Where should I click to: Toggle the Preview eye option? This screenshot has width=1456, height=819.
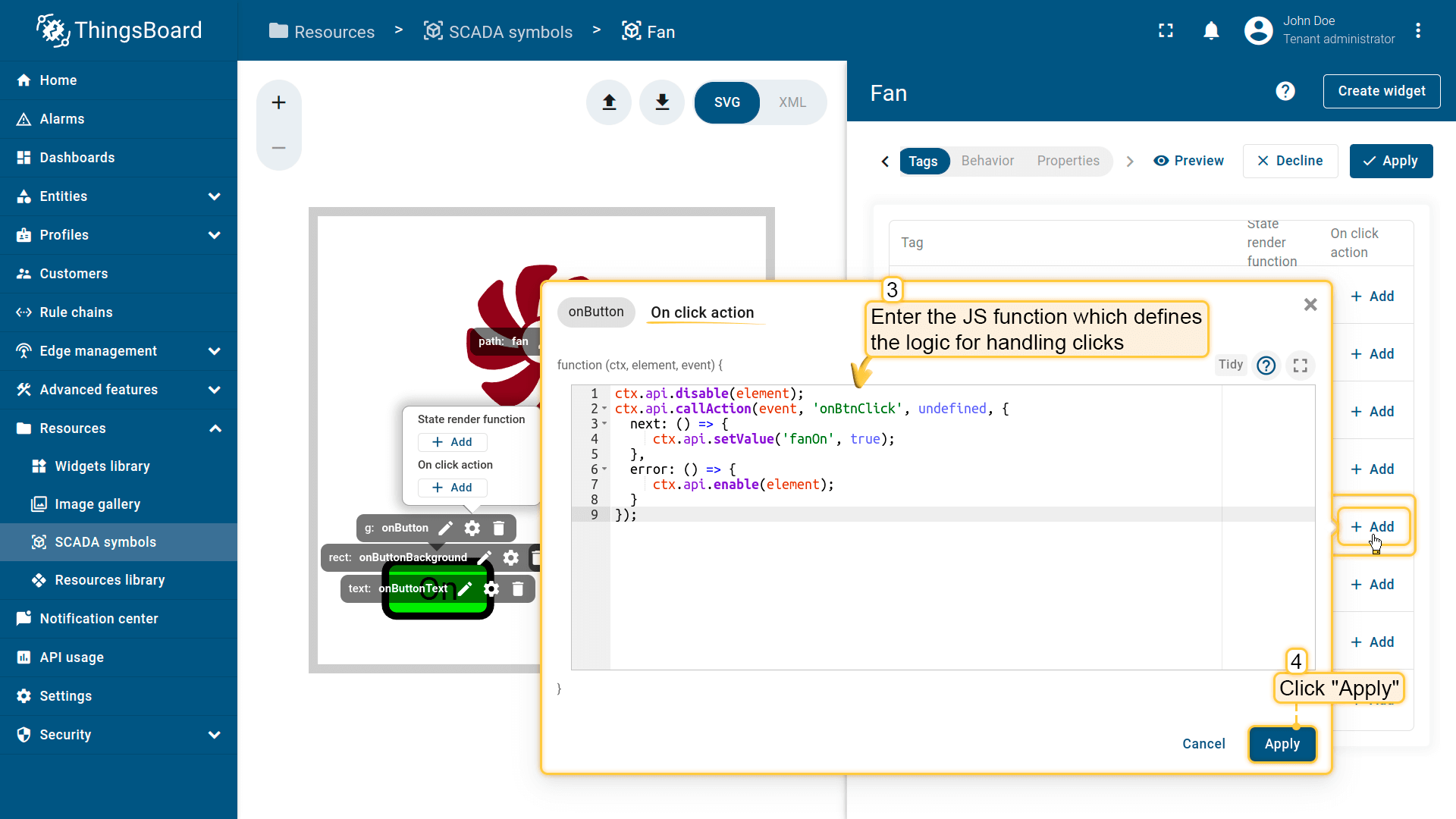1188,161
